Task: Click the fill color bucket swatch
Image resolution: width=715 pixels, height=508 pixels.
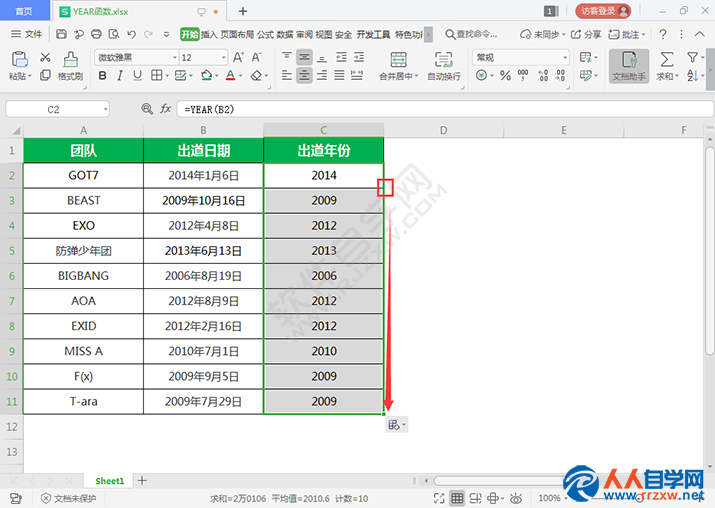Action: pyautogui.click(x=207, y=76)
